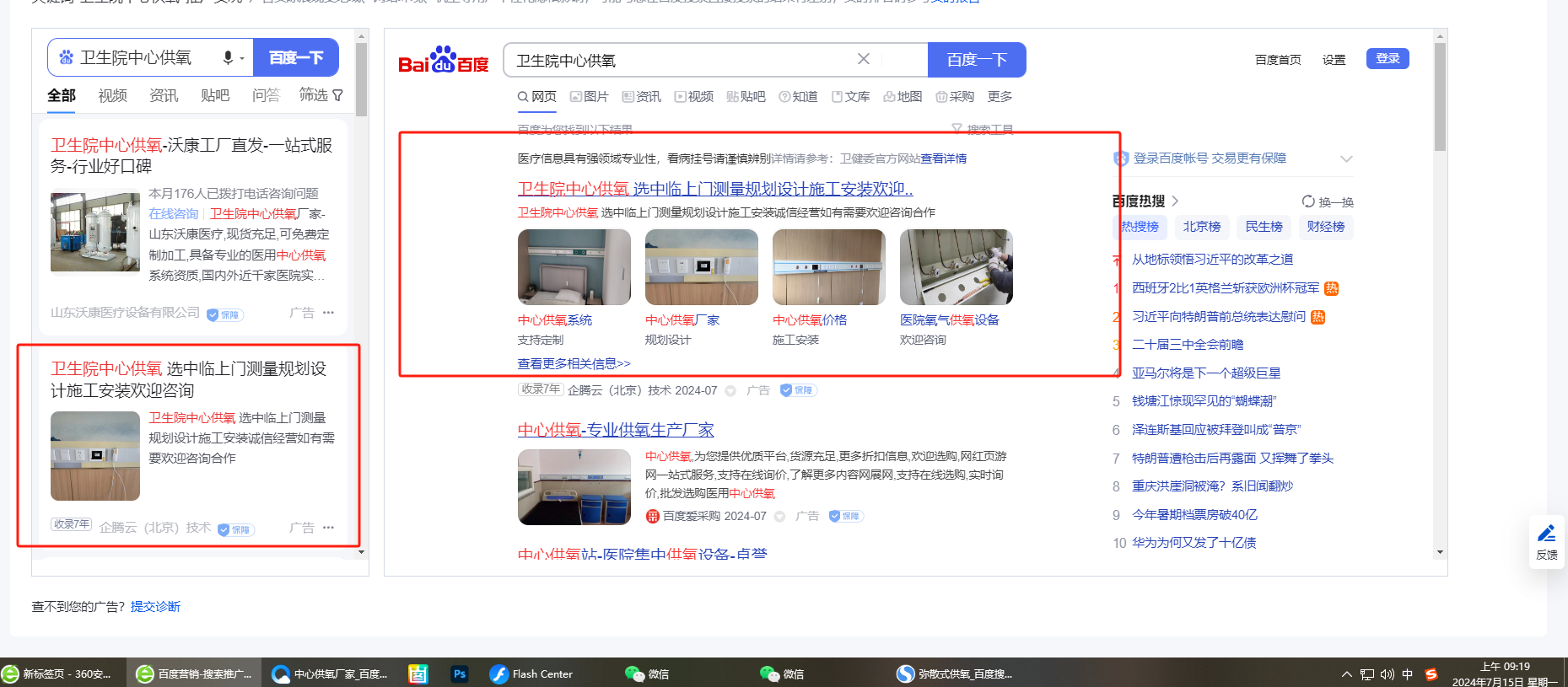Expand the 更多 search categories
The image size is (1568, 687).
[1000, 97]
